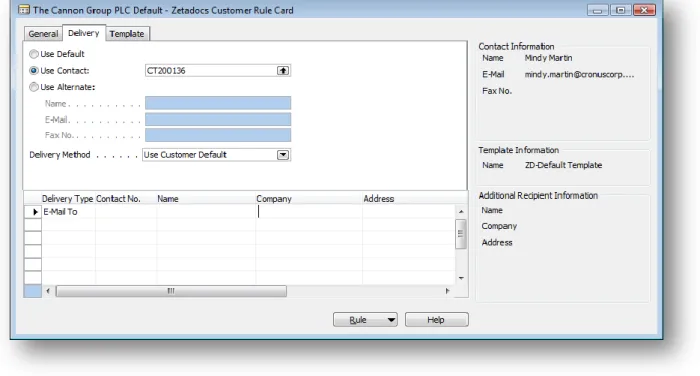The image size is (700, 376).
Task: Click the contact lookup arrow for CT200136
Action: [283, 71]
